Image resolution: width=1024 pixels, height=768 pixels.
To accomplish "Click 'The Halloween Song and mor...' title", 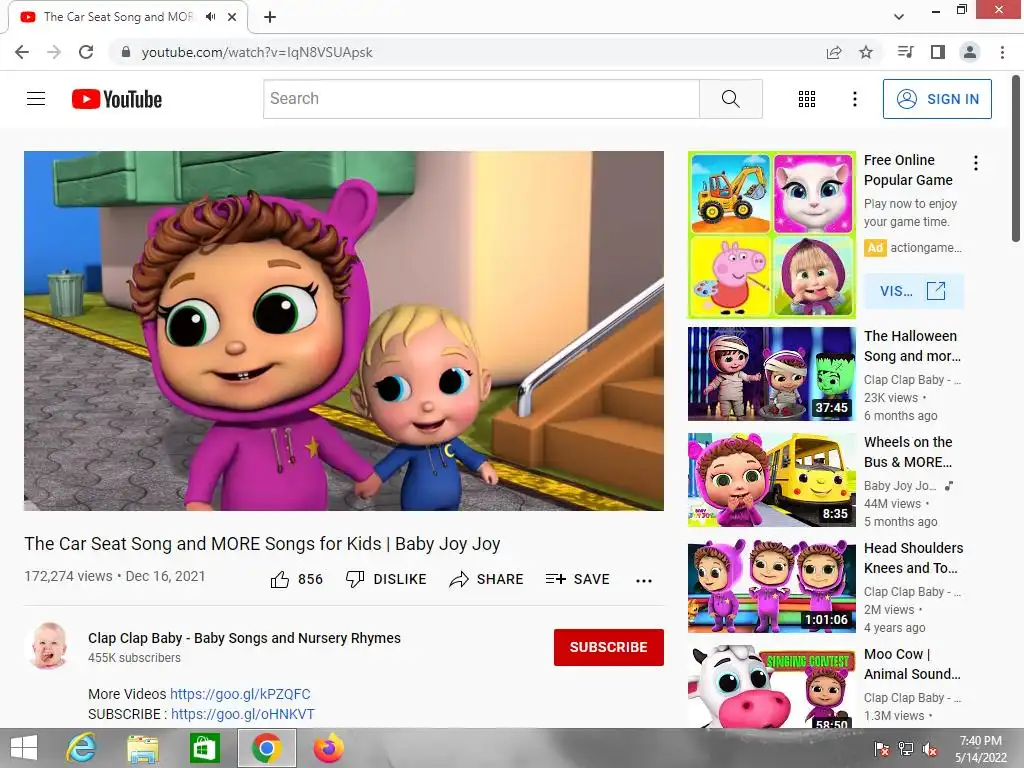I will click(x=912, y=345).
